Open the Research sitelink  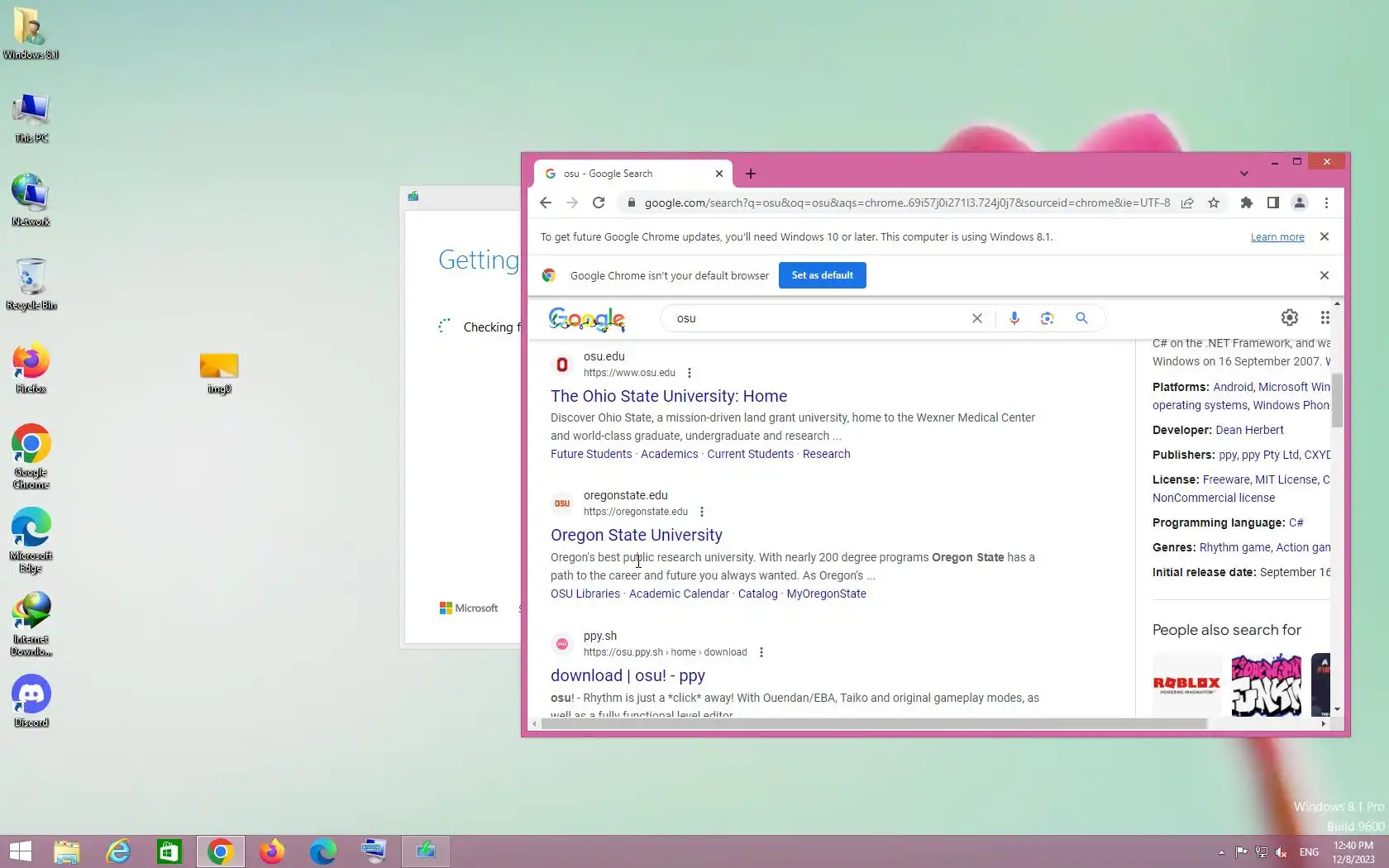click(x=826, y=454)
